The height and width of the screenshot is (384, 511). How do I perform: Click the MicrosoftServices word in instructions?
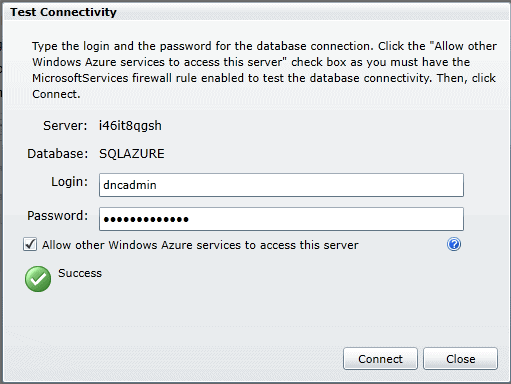(x=80, y=78)
